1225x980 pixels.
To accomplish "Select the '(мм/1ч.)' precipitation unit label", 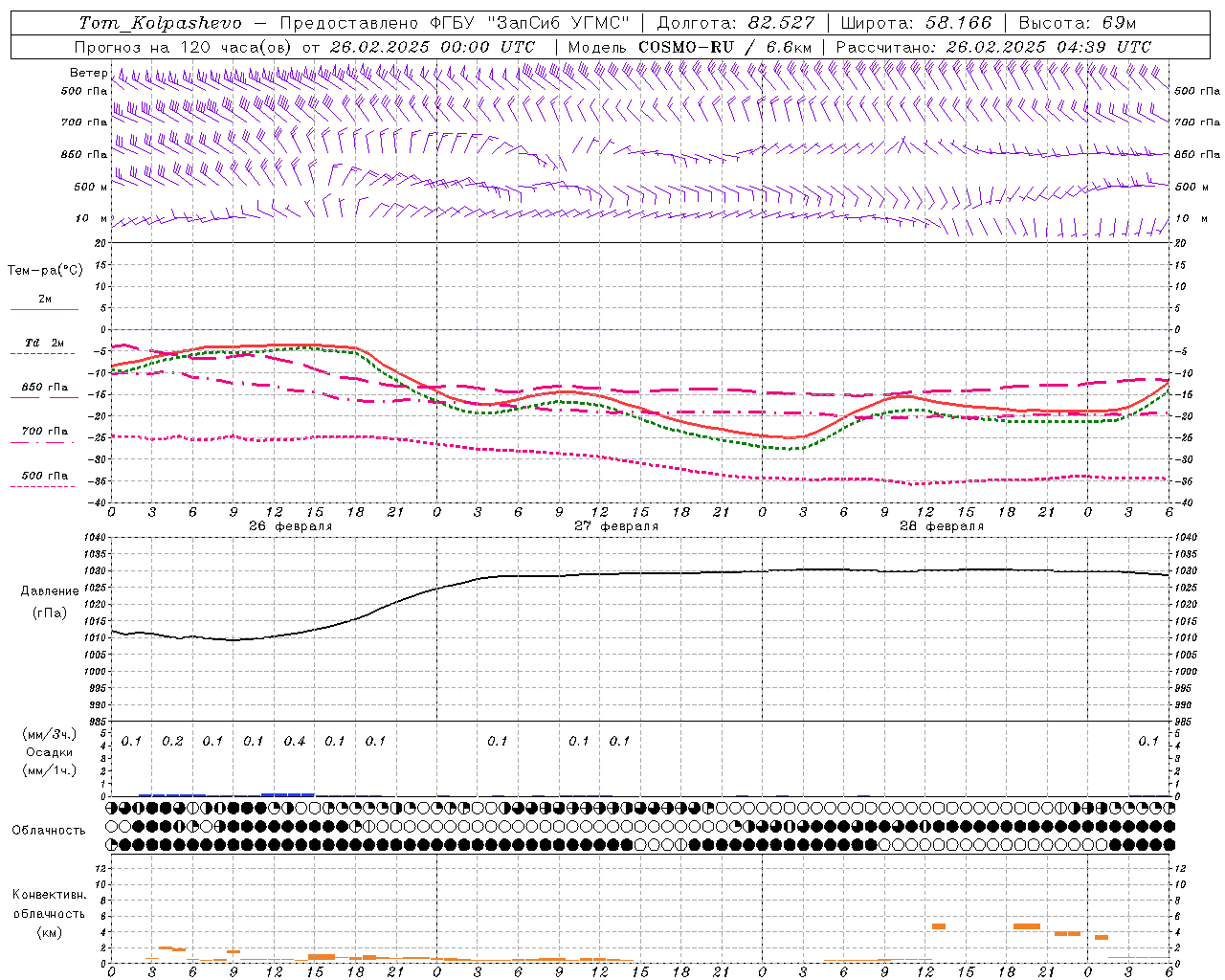I will [50, 770].
